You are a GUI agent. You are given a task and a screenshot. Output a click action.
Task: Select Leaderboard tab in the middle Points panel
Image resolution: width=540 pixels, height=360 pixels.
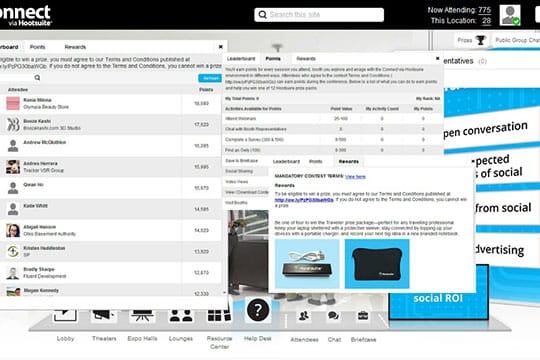pyautogui.click(x=241, y=59)
